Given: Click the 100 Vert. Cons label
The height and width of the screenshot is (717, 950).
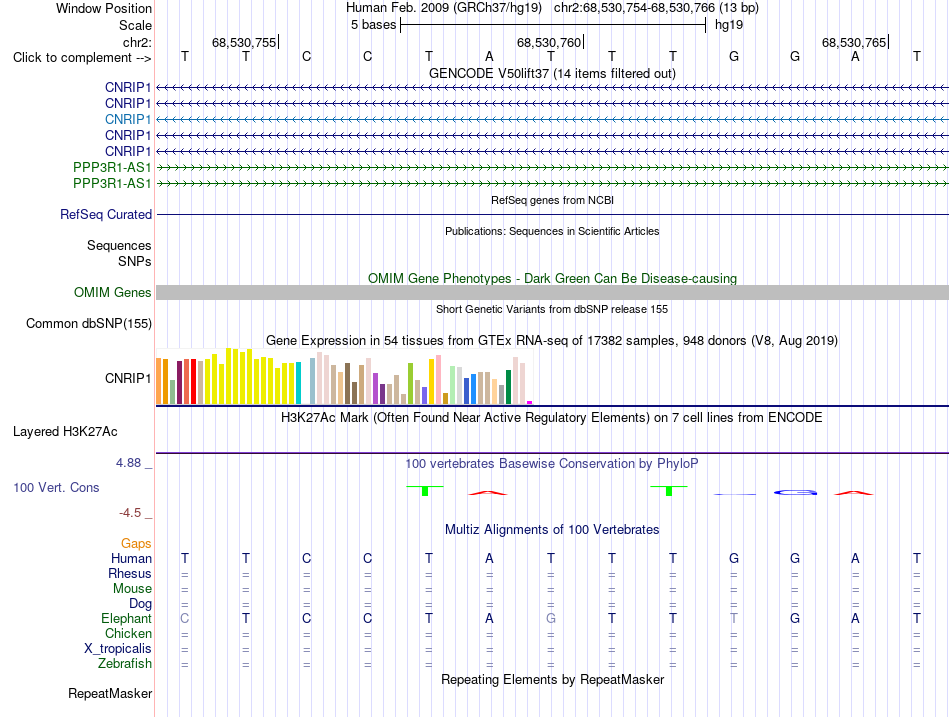Looking at the screenshot, I should click(x=56, y=487).
